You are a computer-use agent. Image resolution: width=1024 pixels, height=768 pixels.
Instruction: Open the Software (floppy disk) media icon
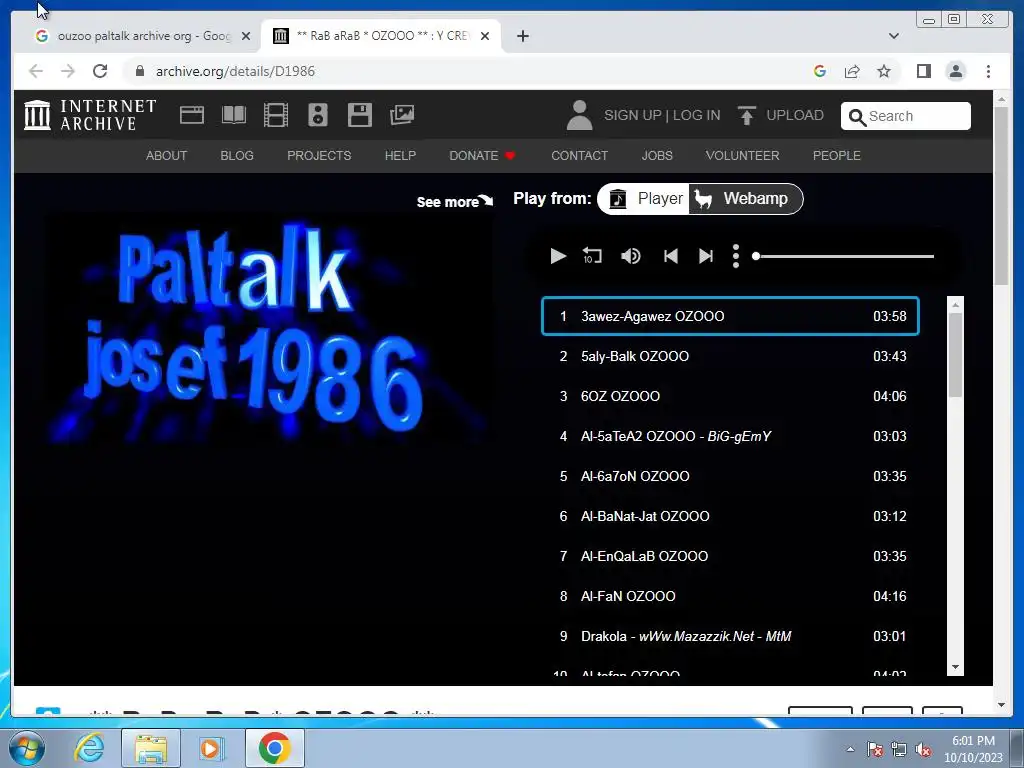360,115
